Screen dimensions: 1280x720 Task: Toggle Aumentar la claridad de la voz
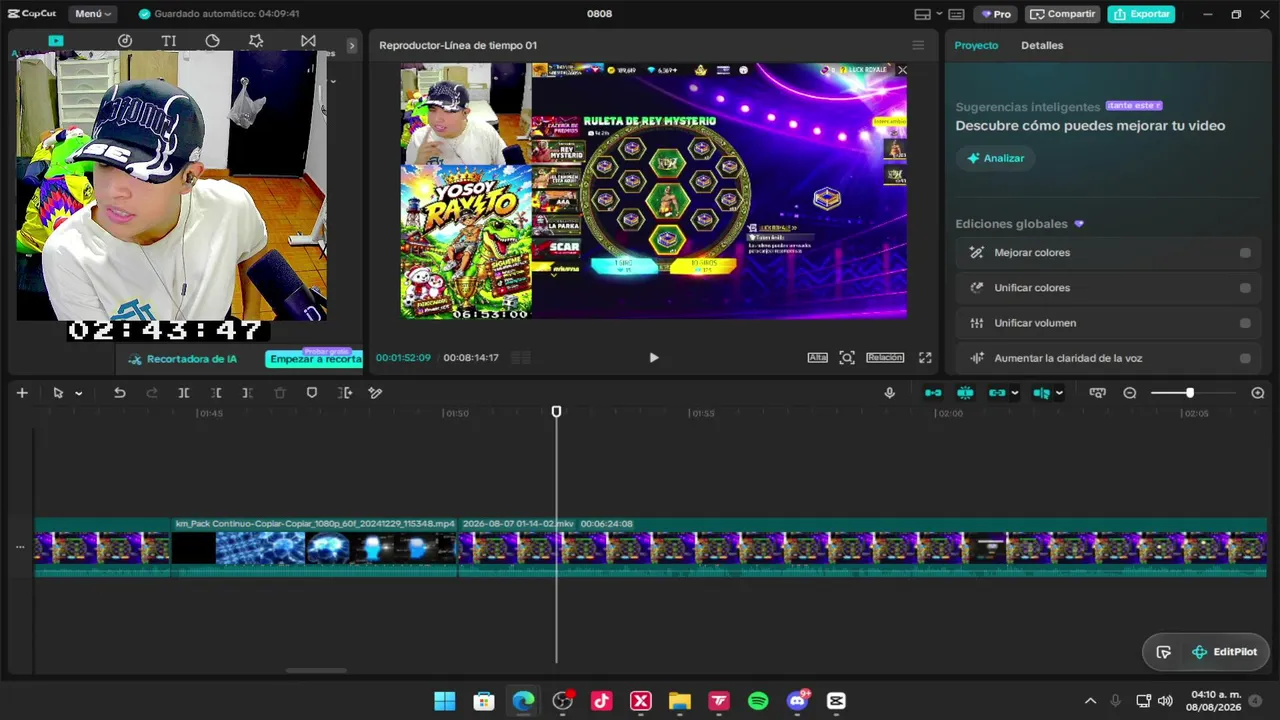tap(1245, 358)
